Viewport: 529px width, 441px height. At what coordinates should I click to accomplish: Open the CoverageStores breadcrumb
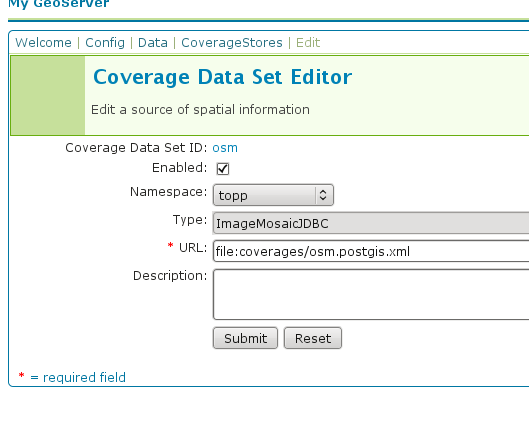(232, 43)
